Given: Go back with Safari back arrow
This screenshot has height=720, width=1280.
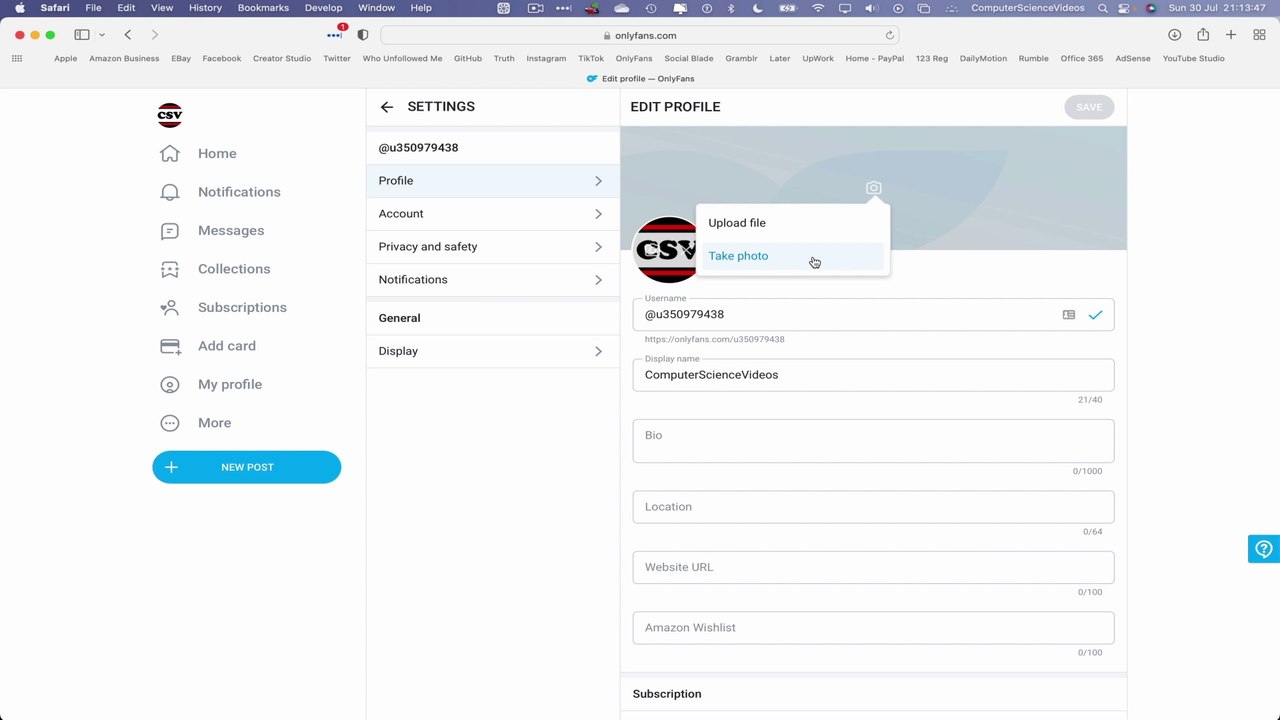Looking at the screenshot, I should [x=128, y=35].
